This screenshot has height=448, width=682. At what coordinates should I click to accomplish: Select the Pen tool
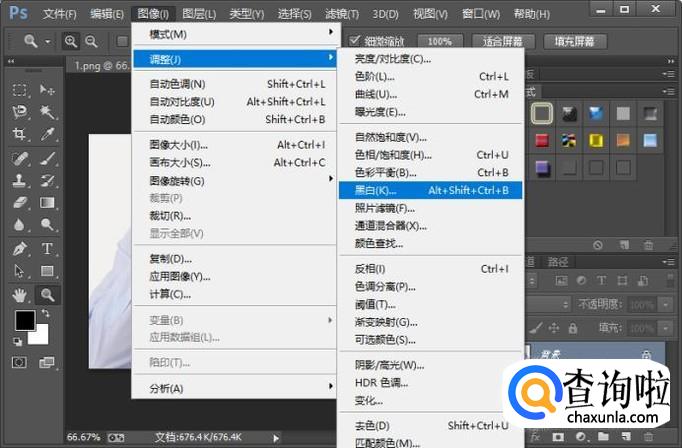pyautogui.click(x=19, y=249)
